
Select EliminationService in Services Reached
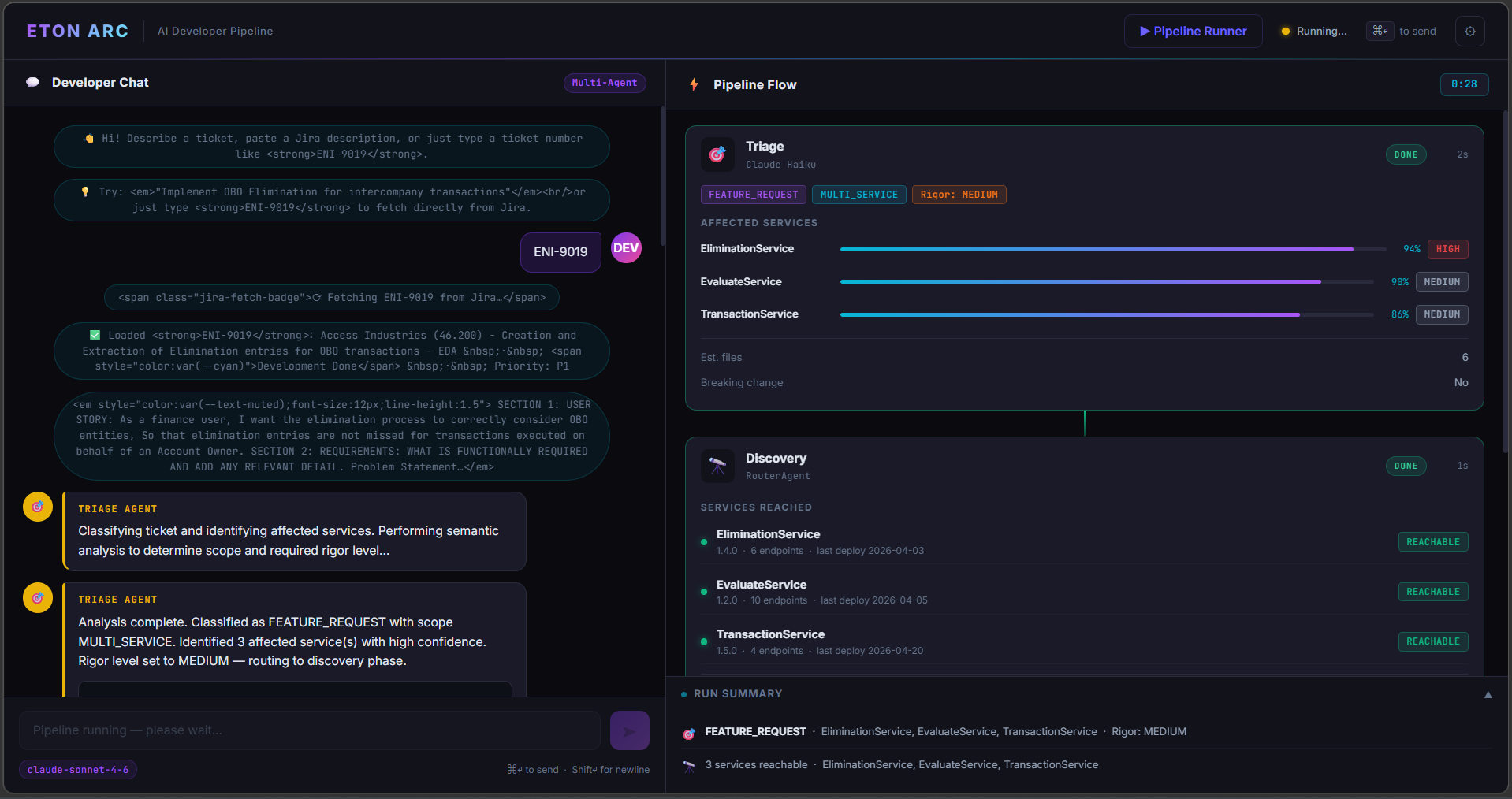click(1084, 542)
